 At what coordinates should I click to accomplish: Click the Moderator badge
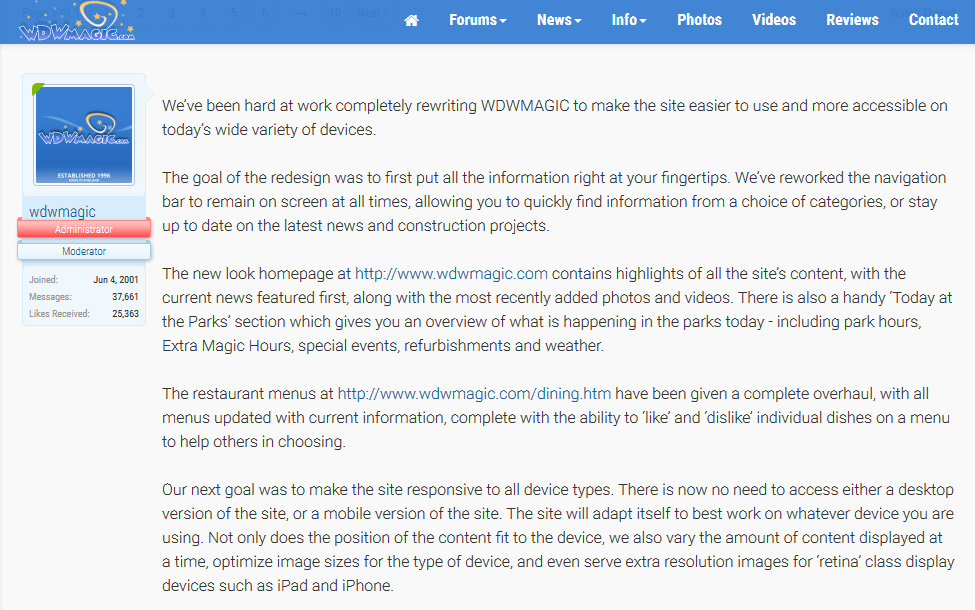84,251
